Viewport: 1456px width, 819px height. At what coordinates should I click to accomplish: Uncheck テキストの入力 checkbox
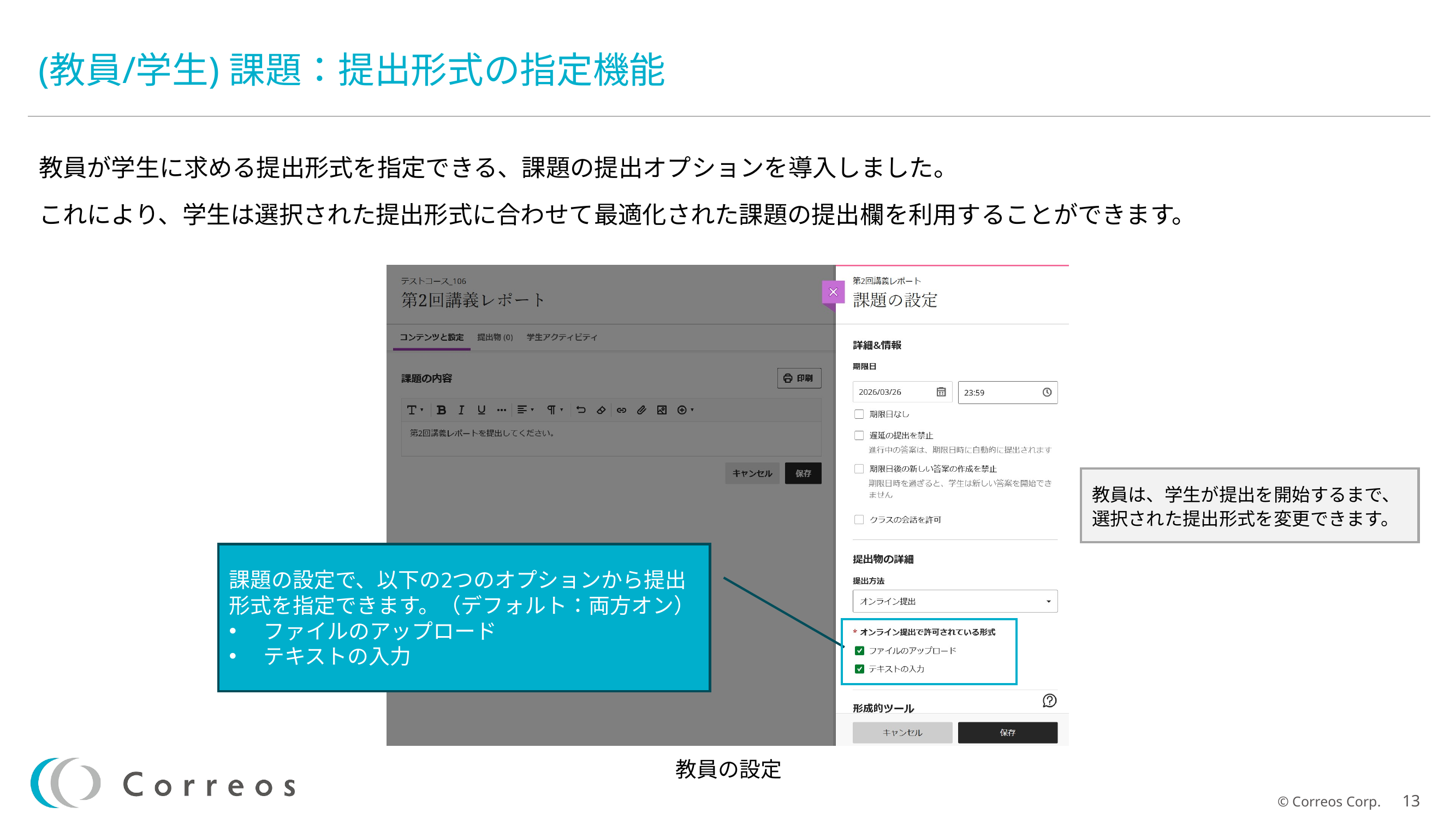coord(860,669)
